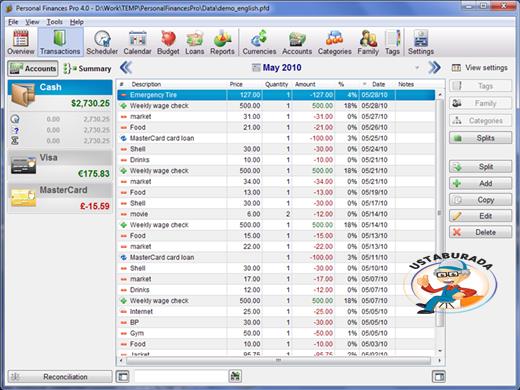Image resolution: width=520 pixels, height=390 pixels.
Task: Select the Food row dated 05/26/10
Action: click(x=276, y=127)
